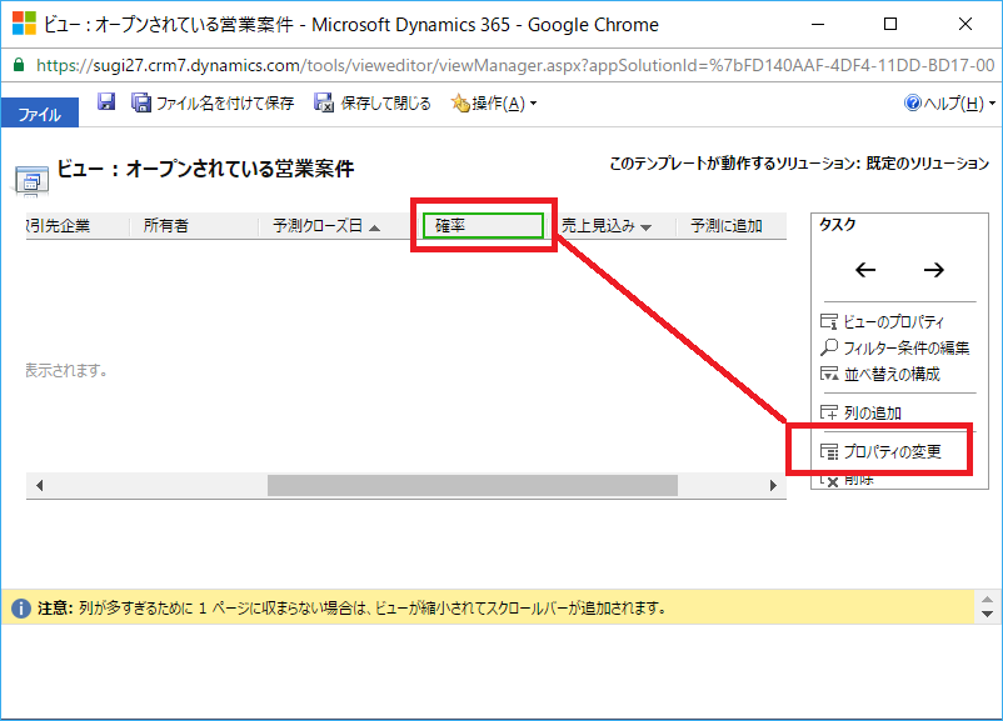Select the 所有者 column header

pos(166,225)
